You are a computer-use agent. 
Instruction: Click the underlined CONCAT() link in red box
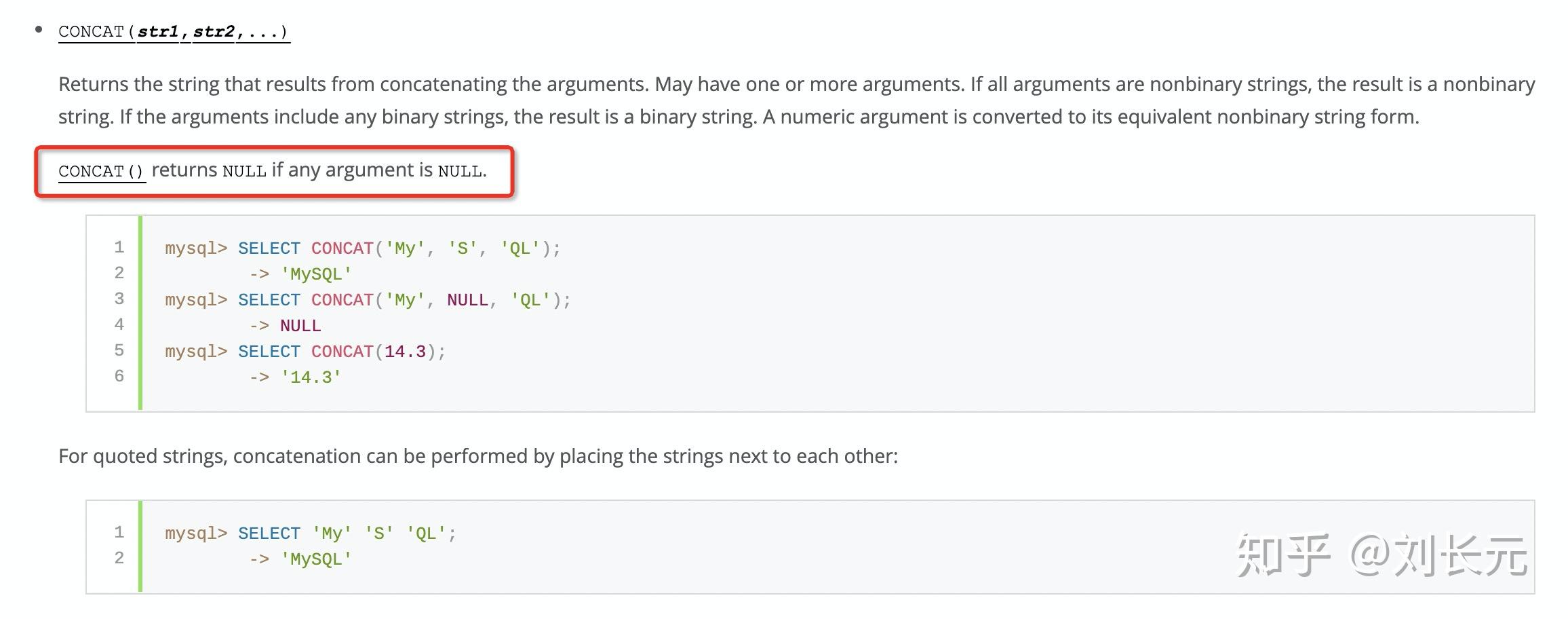pyautogui.click(x=102, y=171)
